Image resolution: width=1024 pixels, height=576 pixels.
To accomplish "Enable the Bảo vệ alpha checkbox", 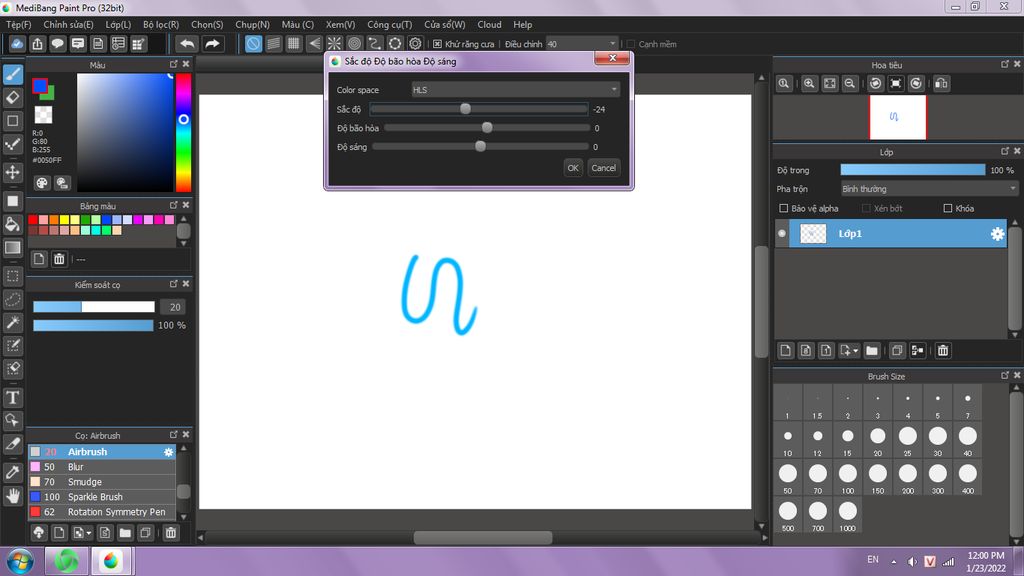I will 784,208.
